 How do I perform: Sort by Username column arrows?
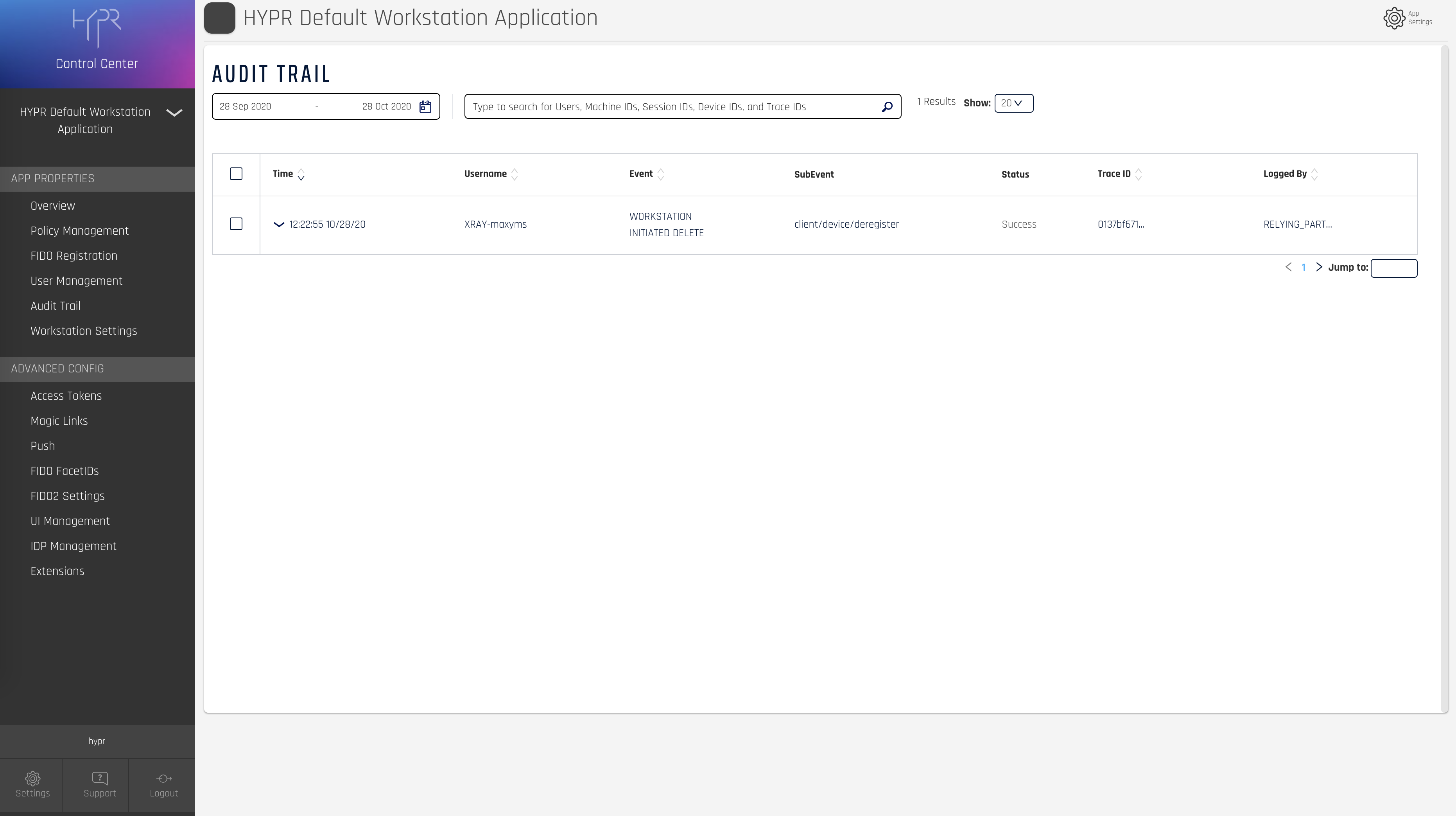point(515,174)
